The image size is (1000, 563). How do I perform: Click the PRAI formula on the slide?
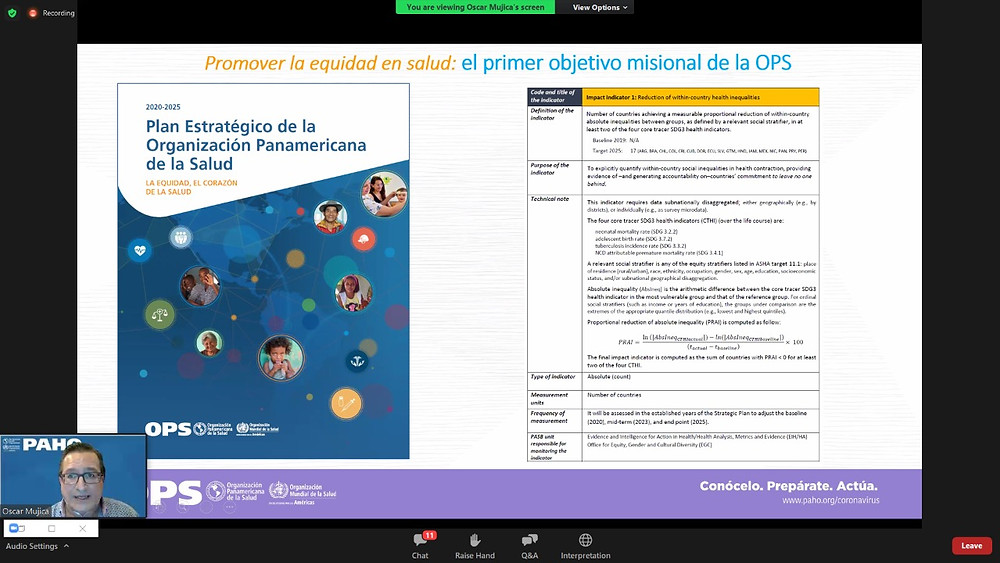tap(710, 342)
